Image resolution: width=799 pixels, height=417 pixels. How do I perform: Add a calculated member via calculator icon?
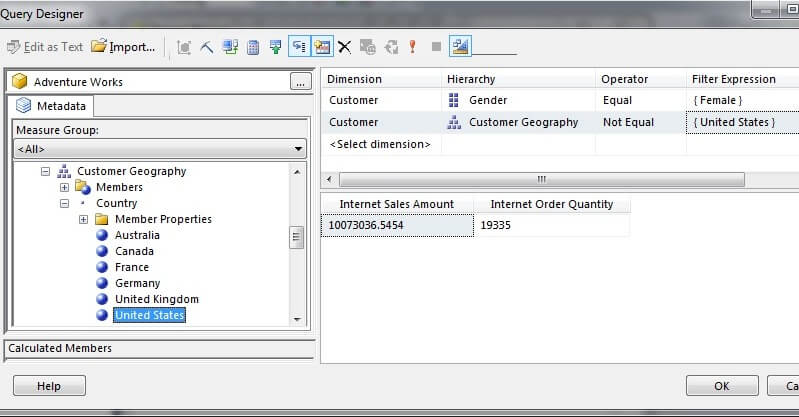(253, 47)
